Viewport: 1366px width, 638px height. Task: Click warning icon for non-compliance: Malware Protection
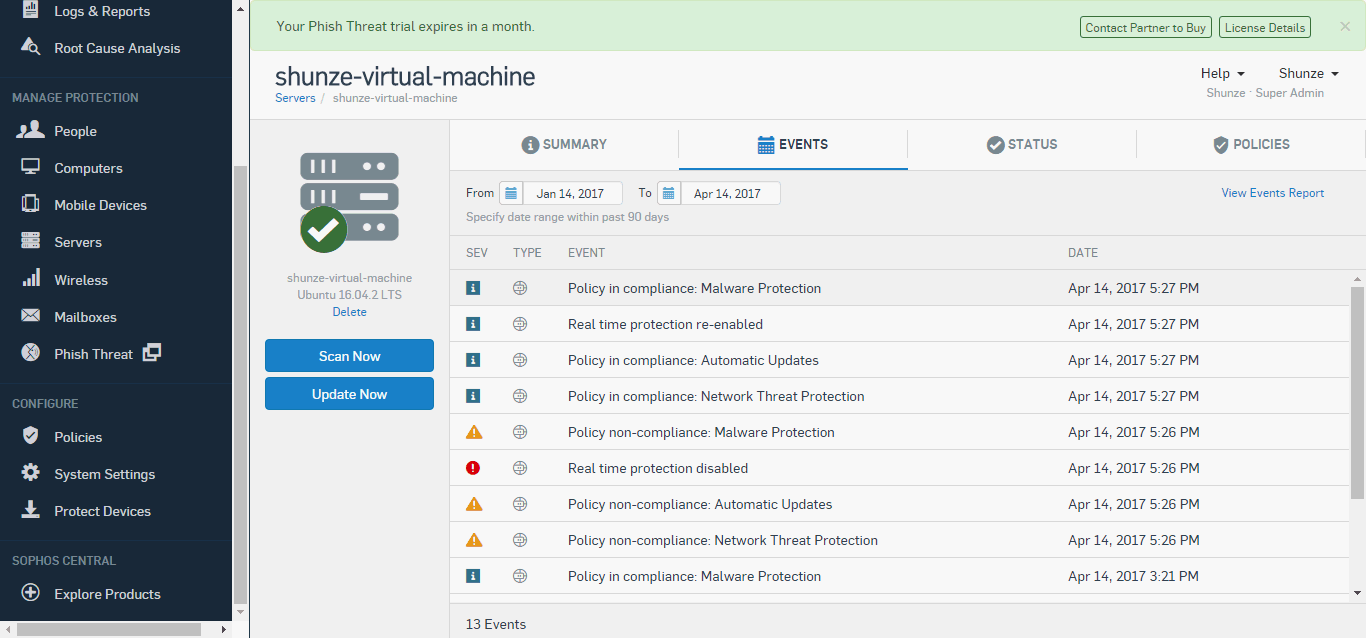click(x=474, y=432)
